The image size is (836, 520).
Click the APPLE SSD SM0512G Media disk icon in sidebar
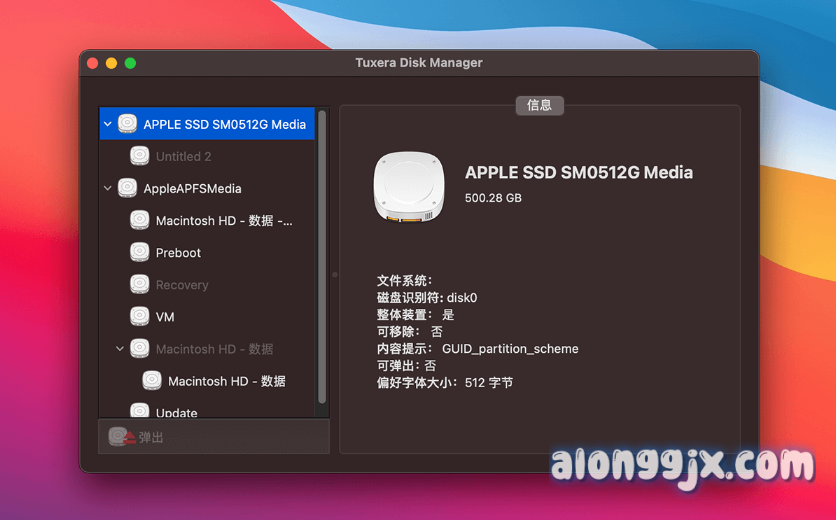(127, 124)
